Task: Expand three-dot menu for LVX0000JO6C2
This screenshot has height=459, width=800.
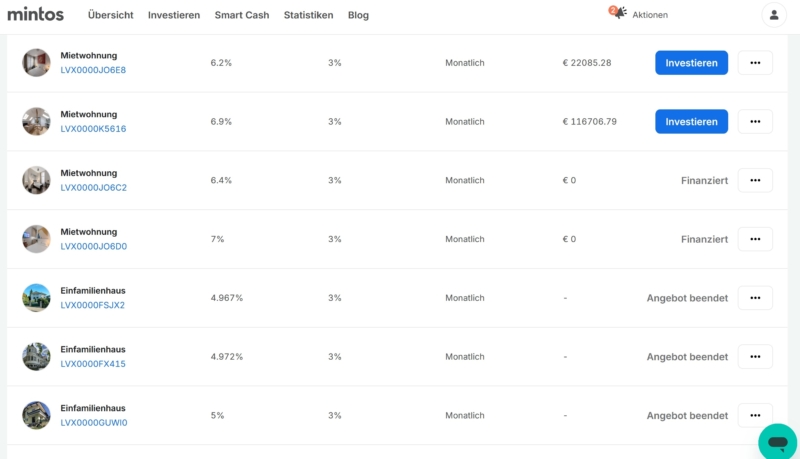Action: click(x=755, y=180)
